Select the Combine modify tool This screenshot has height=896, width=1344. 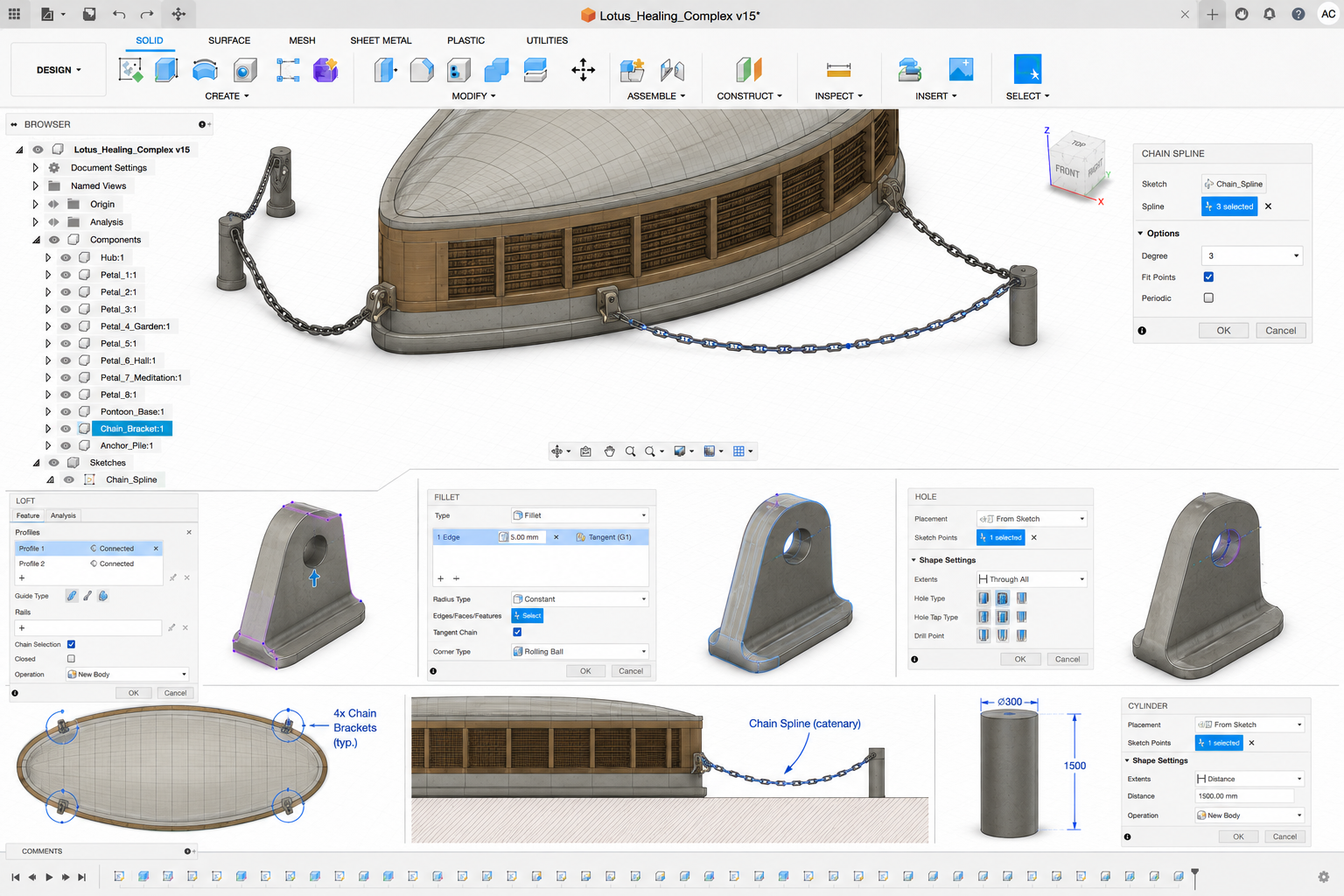pos(496,70)
